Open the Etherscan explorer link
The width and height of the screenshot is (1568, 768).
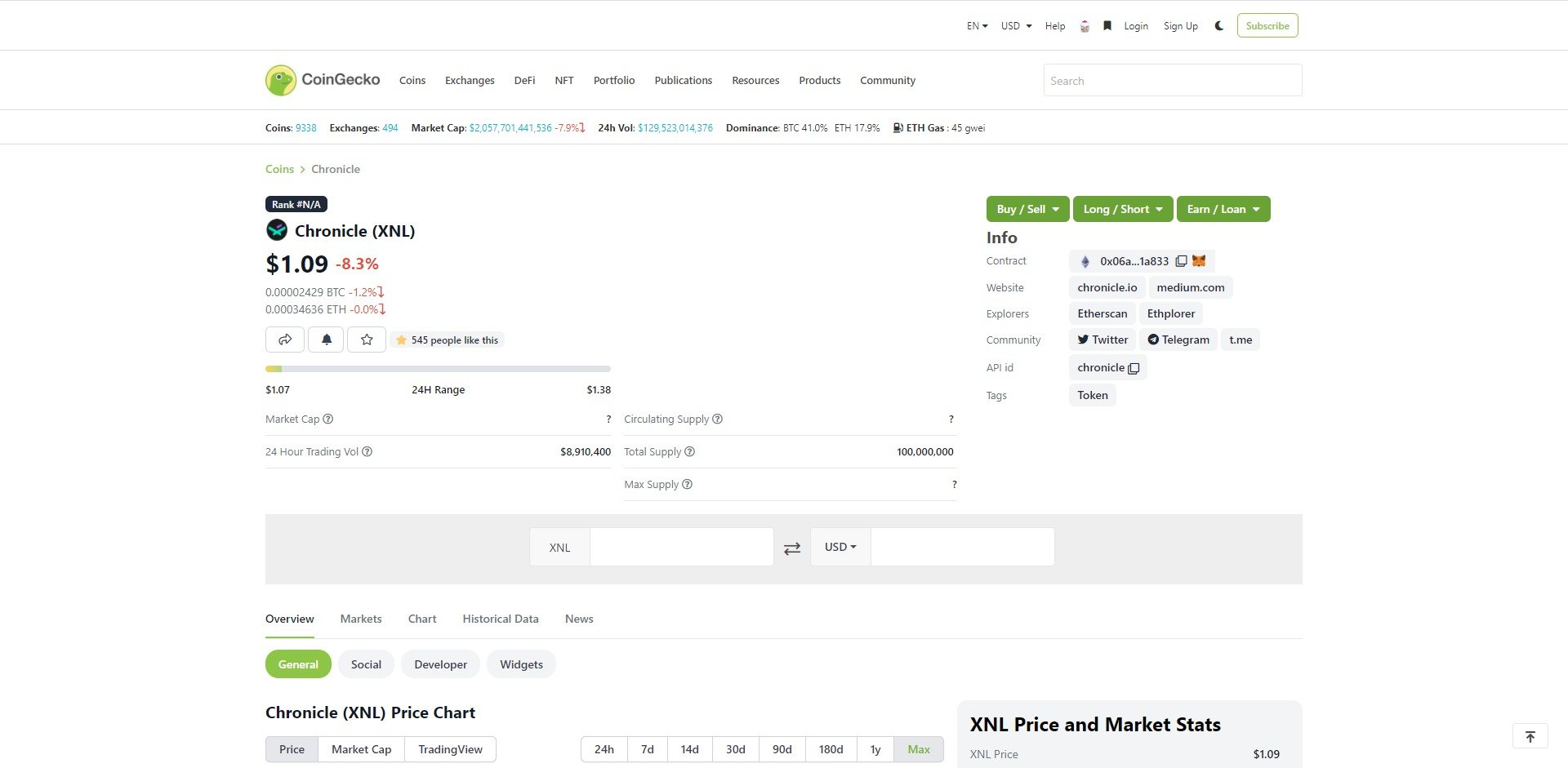pyautogui.click(x=1102, y=313)
